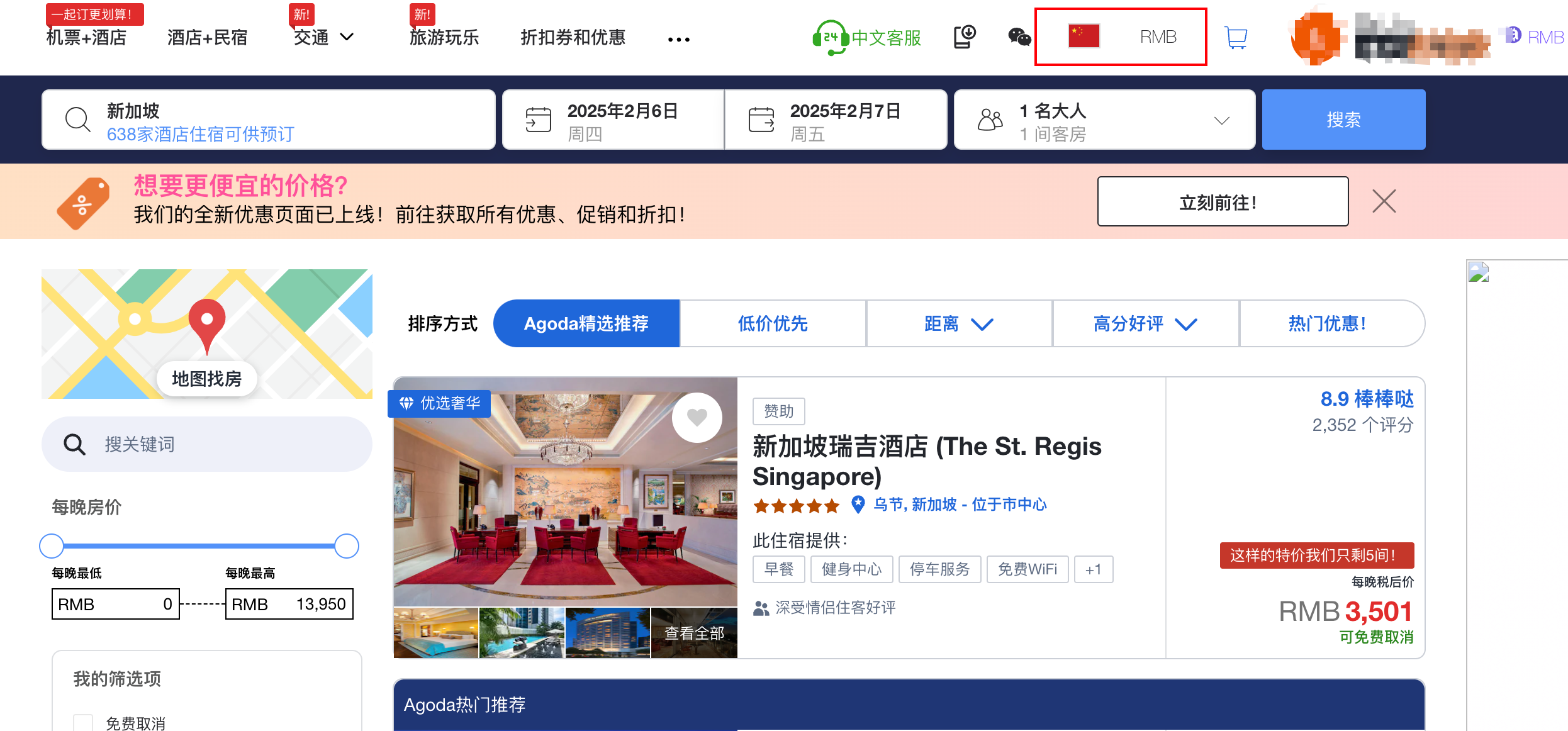Select Agoda精选推荐 sort tab
1568x731 pixels.
click(x=586, y=323)
